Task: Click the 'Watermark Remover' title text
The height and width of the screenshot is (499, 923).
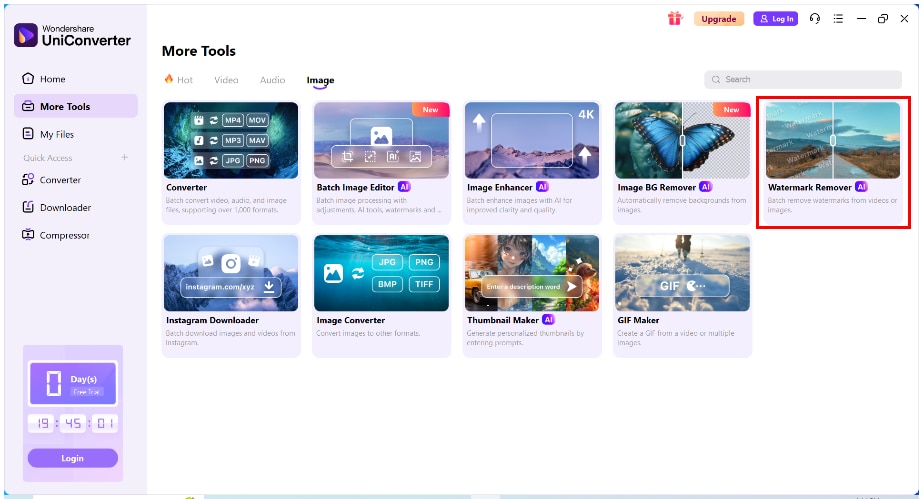Action: click(810, 187)
